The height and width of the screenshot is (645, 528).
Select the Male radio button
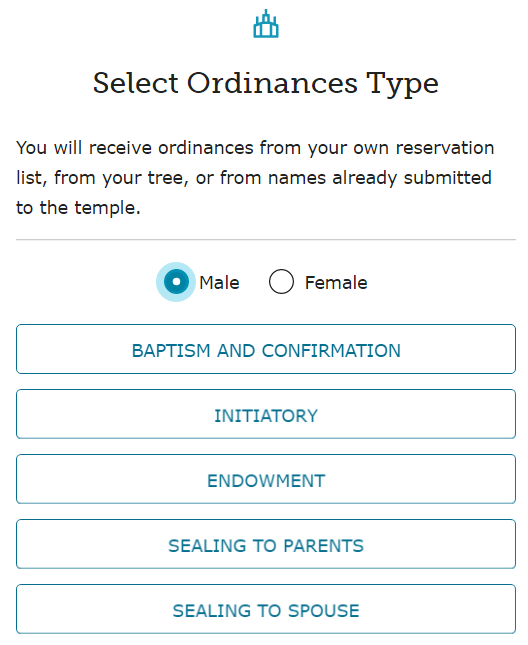pos(176,282)
